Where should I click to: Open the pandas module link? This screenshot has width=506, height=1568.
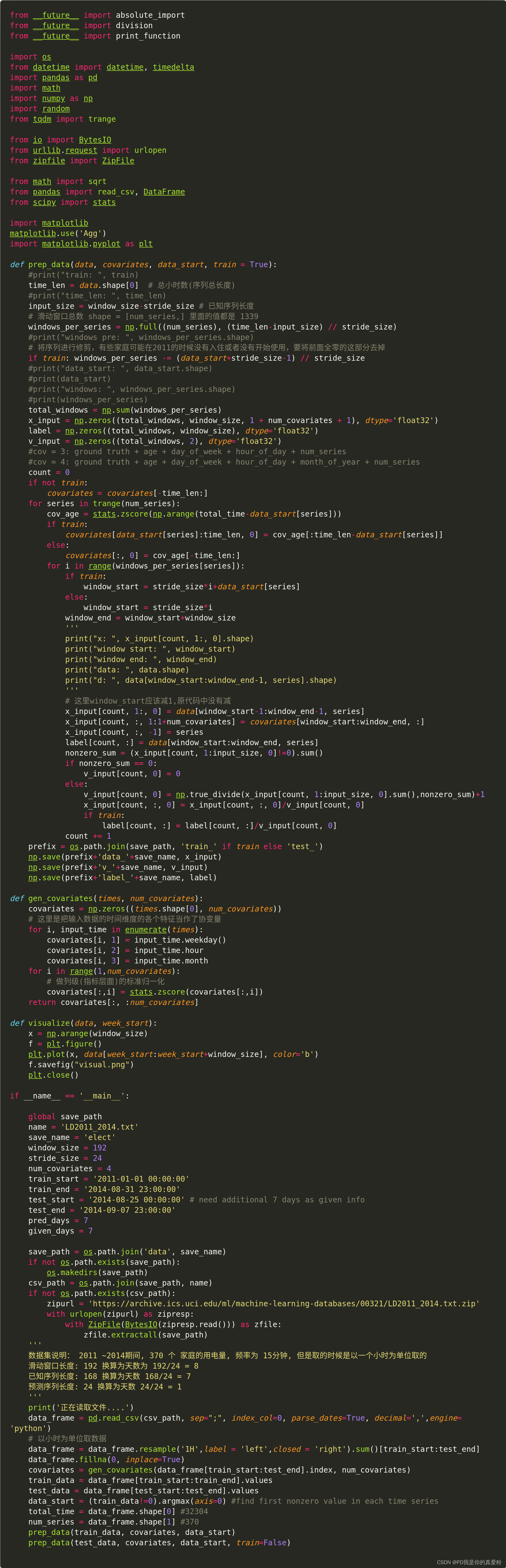56,77
